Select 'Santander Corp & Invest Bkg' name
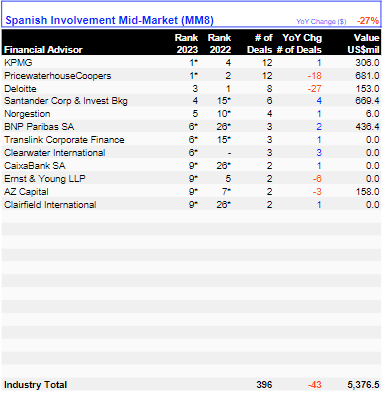The height and width of the screenshot is (395, 387). point(66,101)
